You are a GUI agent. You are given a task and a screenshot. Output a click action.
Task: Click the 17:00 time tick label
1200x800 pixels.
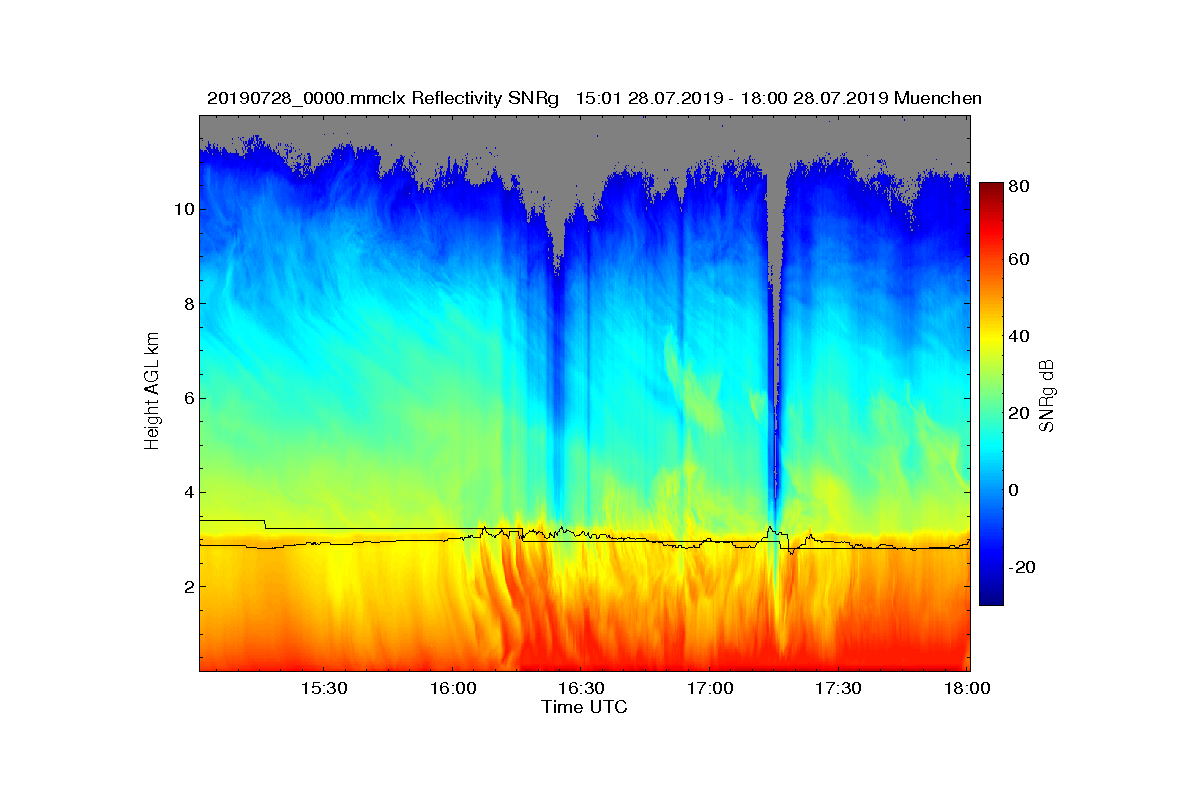[x=710, y=689]
